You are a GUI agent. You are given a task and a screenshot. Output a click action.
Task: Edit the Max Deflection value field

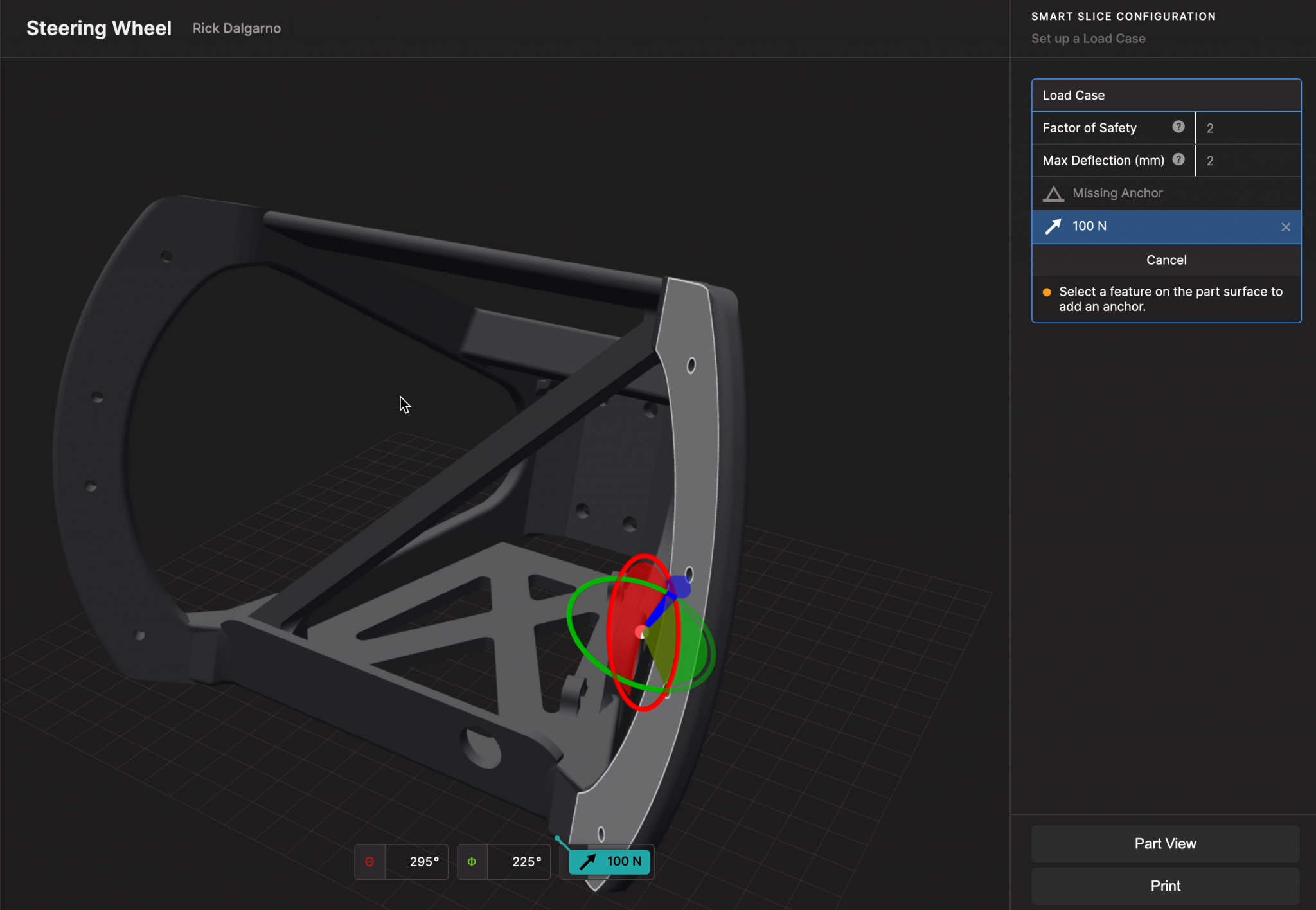1248,160
